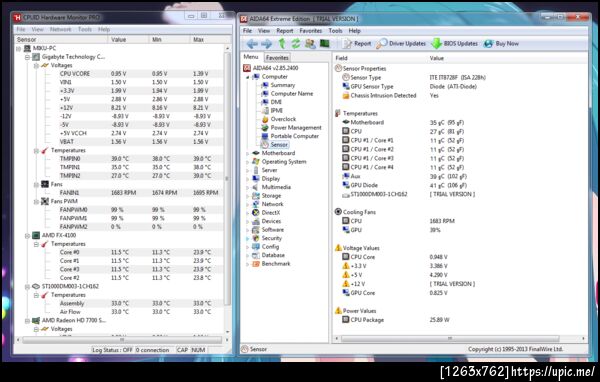Click the Database icon in AIDA64 tree
The height and width of the screenshot is (382, 600).
coord(256,255)
